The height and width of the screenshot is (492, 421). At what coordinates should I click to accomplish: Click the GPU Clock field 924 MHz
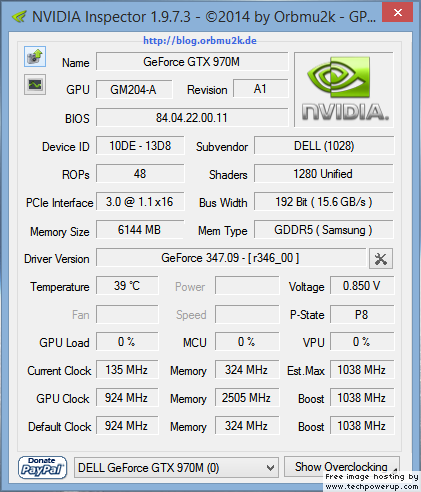(127, 398)
